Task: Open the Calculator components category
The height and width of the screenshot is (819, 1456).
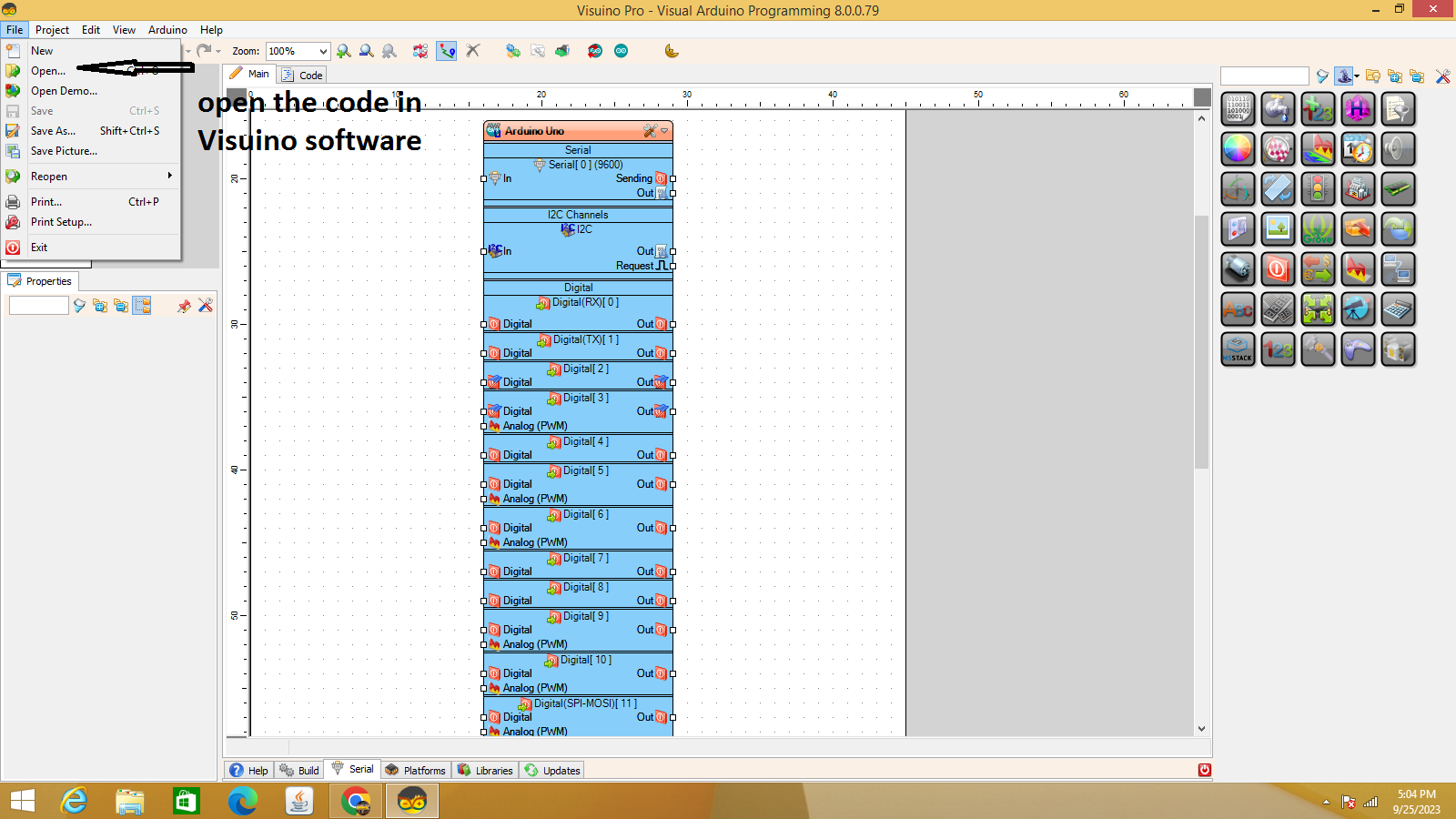Action: pyautogui.click(x=1397, y=309)
